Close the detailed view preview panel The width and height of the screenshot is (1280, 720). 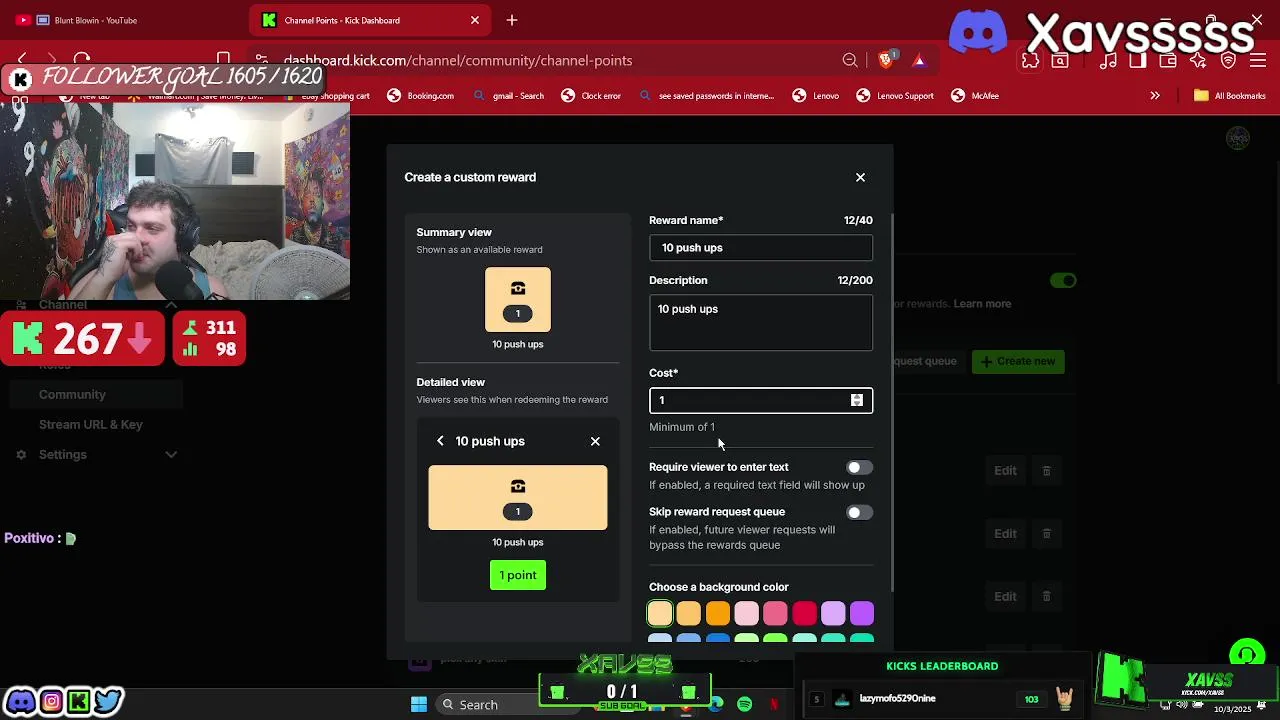[595, 441]
